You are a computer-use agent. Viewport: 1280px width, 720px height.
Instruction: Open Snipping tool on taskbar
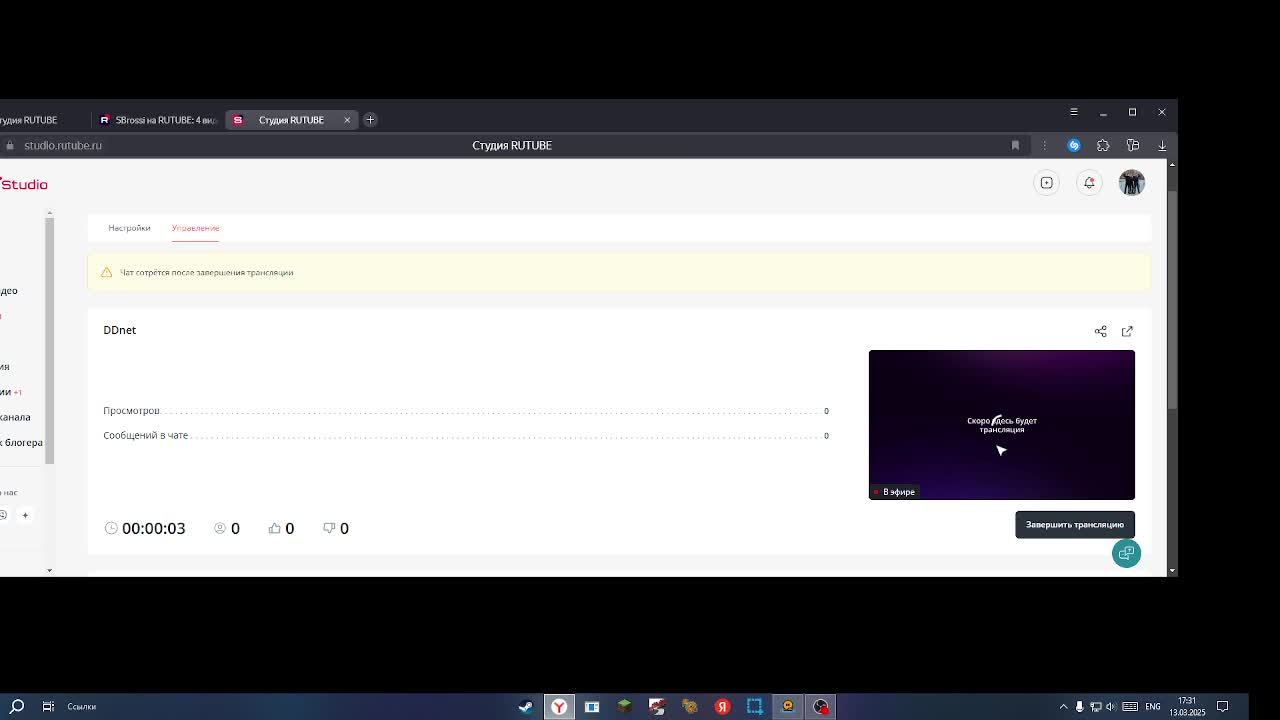click(755, 706)
